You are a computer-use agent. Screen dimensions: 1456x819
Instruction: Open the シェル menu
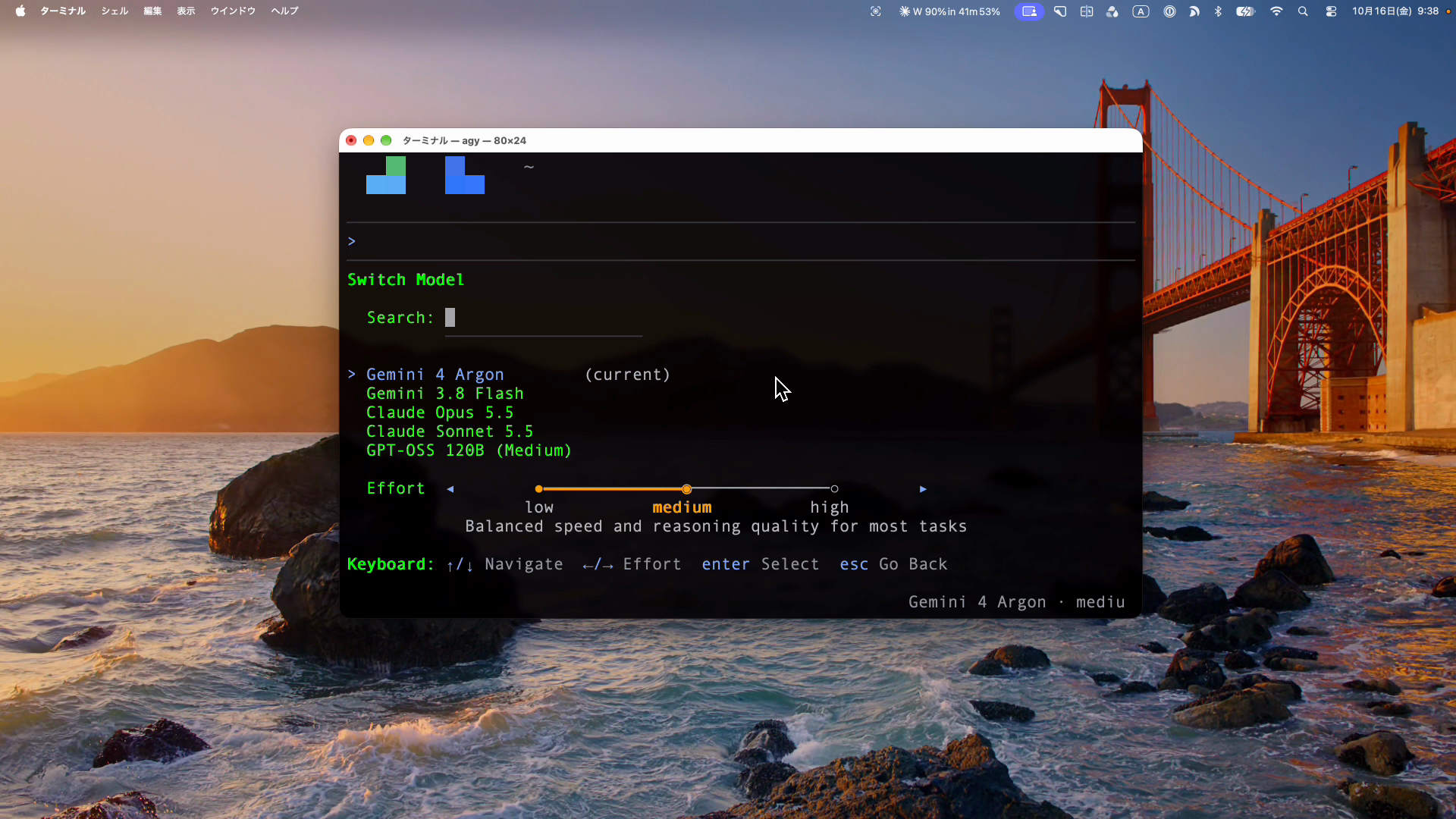point(115,11)
